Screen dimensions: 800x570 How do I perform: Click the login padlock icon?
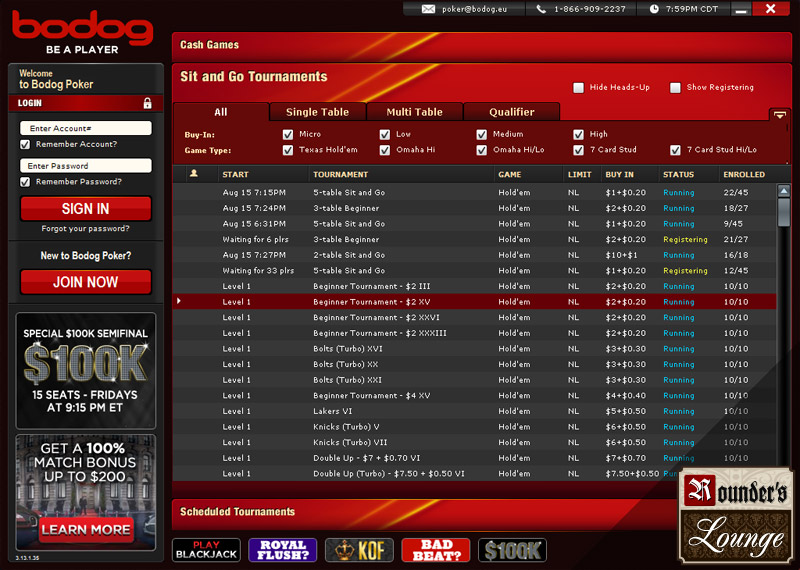pos(147,103)
